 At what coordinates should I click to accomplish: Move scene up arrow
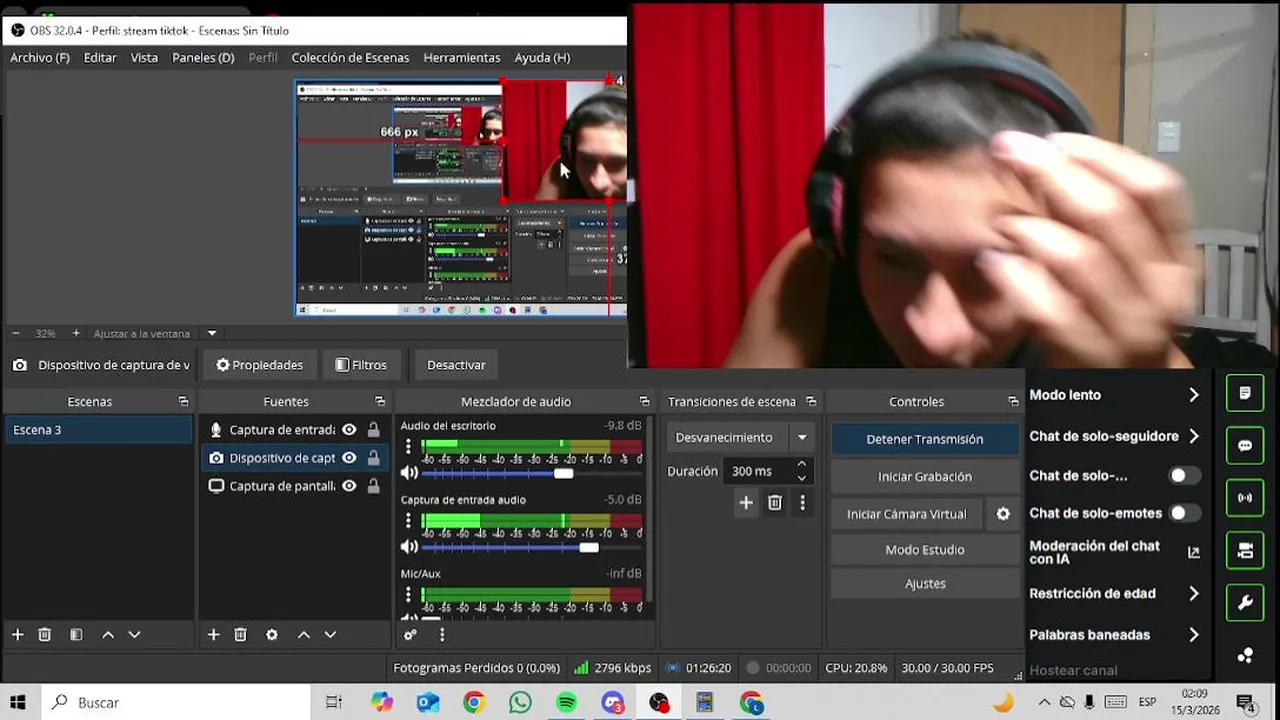tap(108, 635)
